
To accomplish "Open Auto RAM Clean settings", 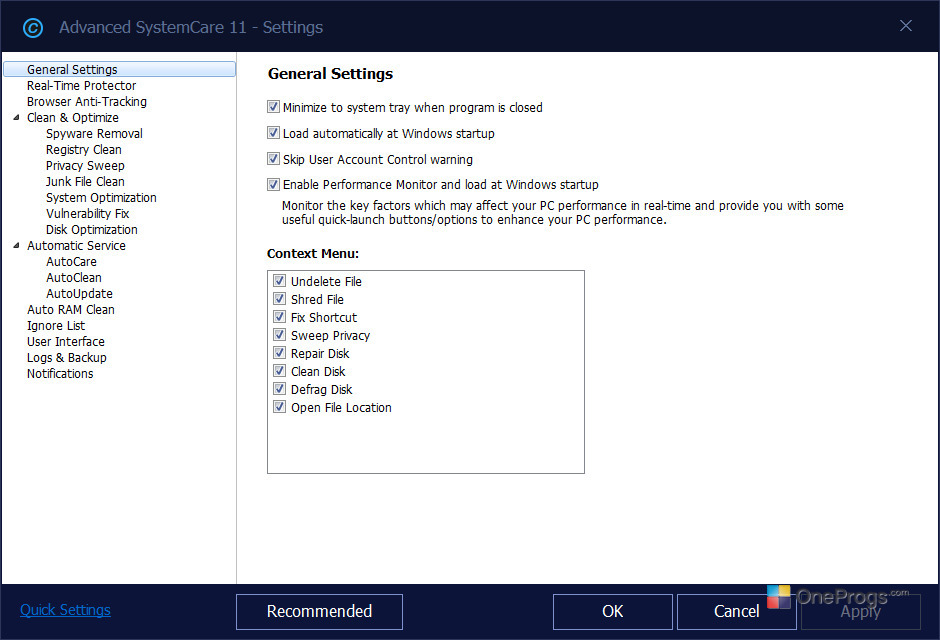I will (71, 310).
